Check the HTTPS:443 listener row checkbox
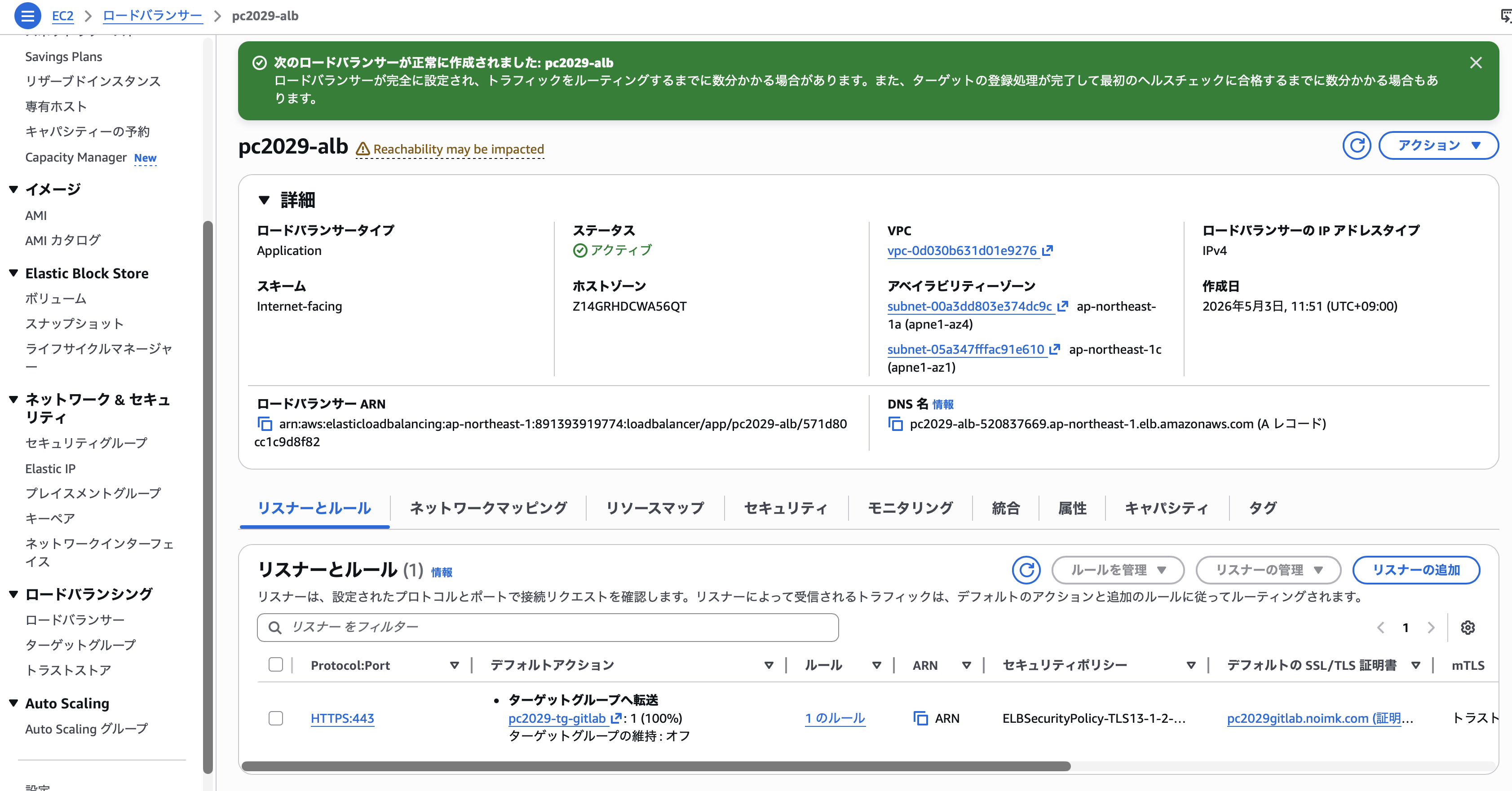Image resolution: width=1512 pixels, height=791 pixels. (x=275, y=718)
